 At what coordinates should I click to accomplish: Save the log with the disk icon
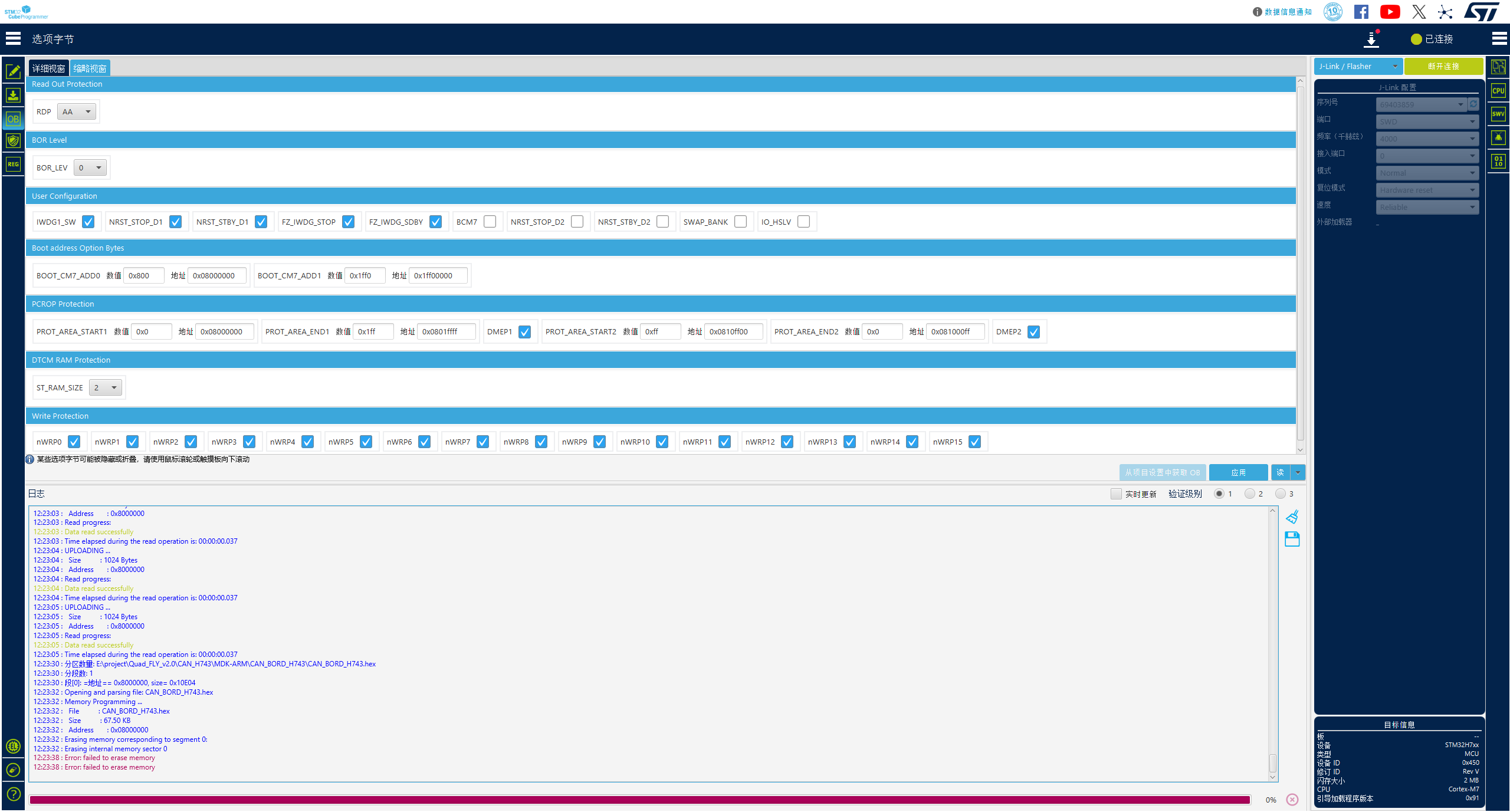(x=1292, y=539)
